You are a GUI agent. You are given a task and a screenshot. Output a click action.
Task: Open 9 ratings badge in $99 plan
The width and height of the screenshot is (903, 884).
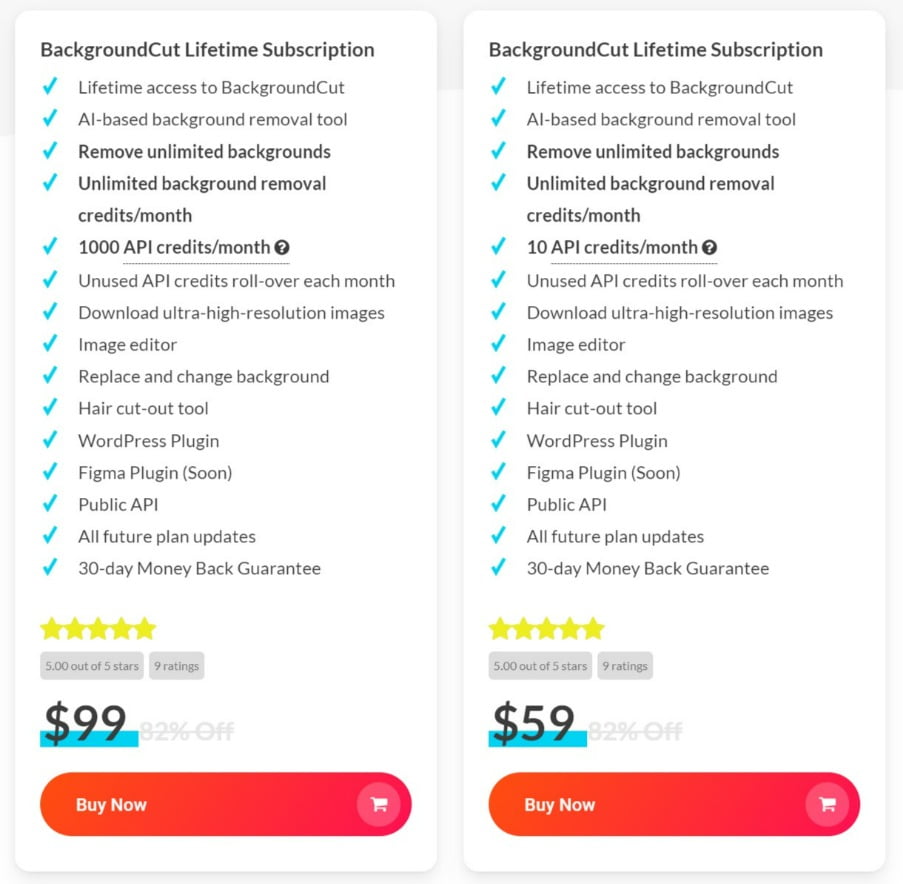pyautogui.click(x=176, y=666)
